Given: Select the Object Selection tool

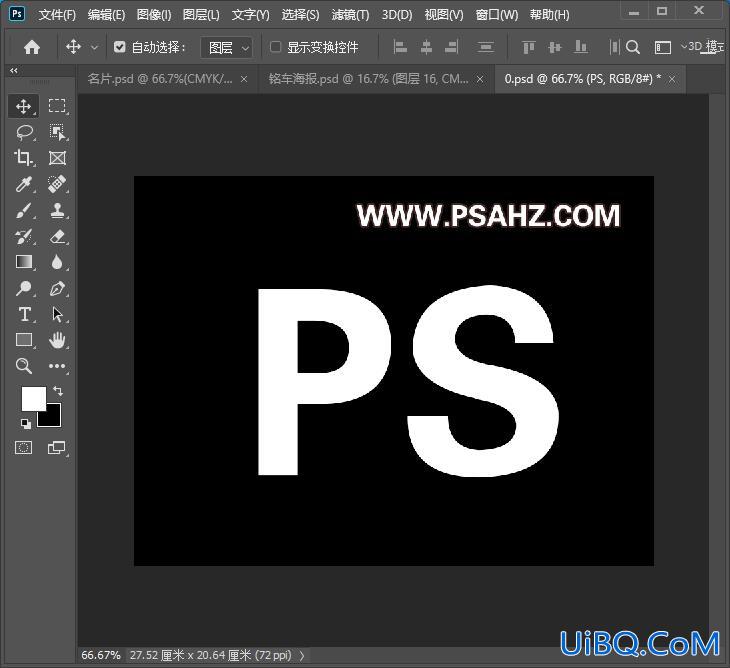Looking at the screenshot, I should tap(57, 132).
